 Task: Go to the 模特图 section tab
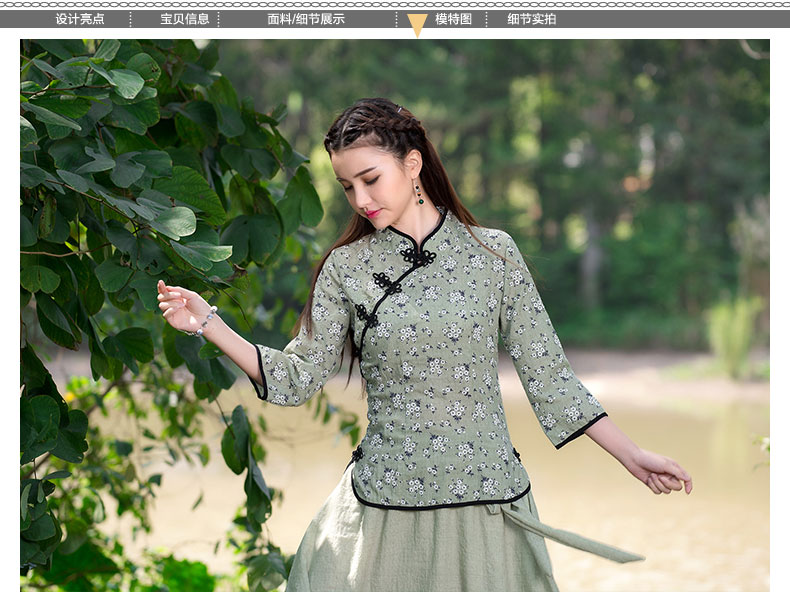point(453,19)
